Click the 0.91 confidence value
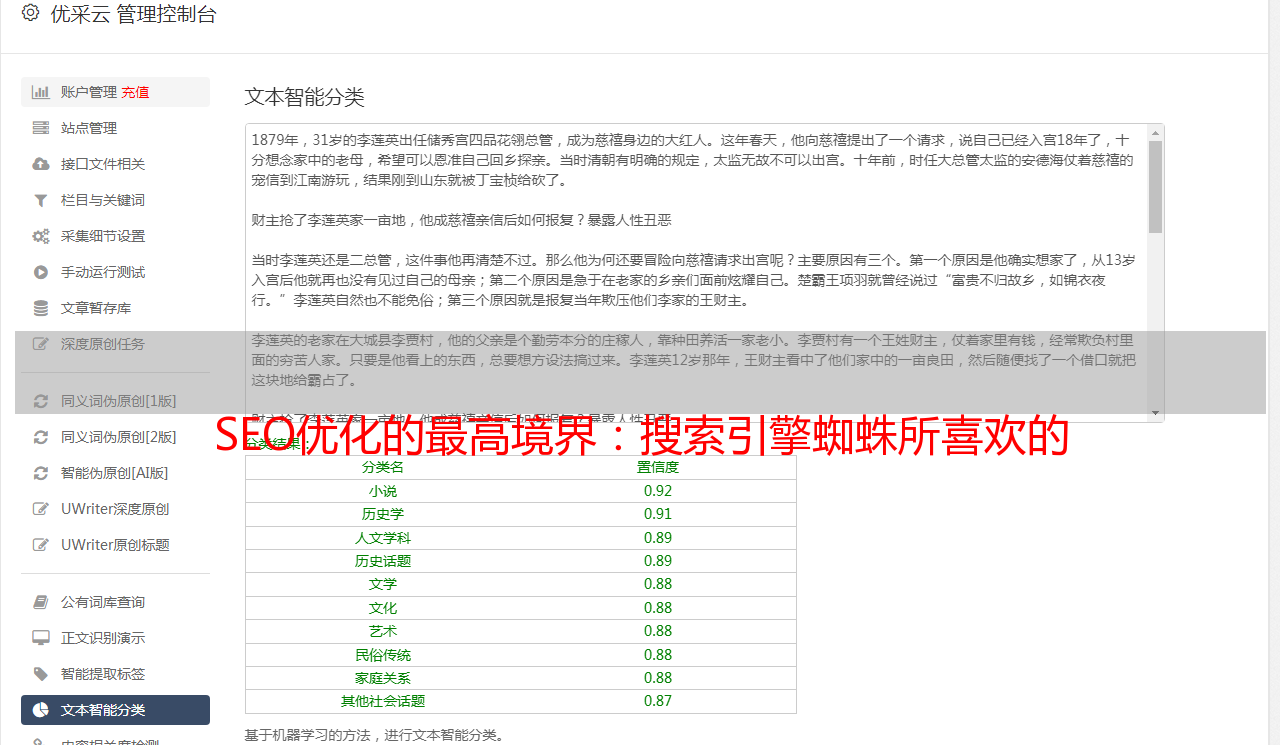The height and width of the screenshot is (745, 1280). coord(658,514)
